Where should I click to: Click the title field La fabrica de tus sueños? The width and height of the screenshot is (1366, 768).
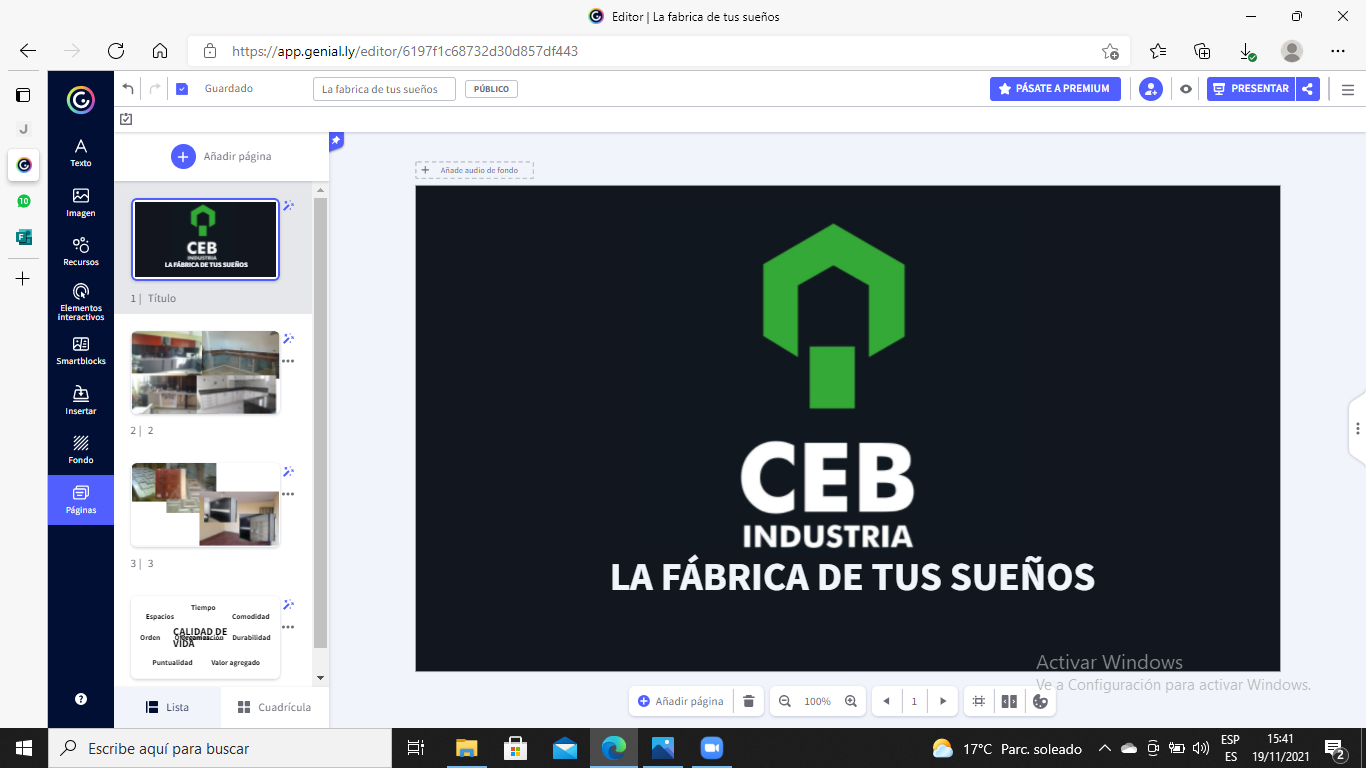(383, 88)
